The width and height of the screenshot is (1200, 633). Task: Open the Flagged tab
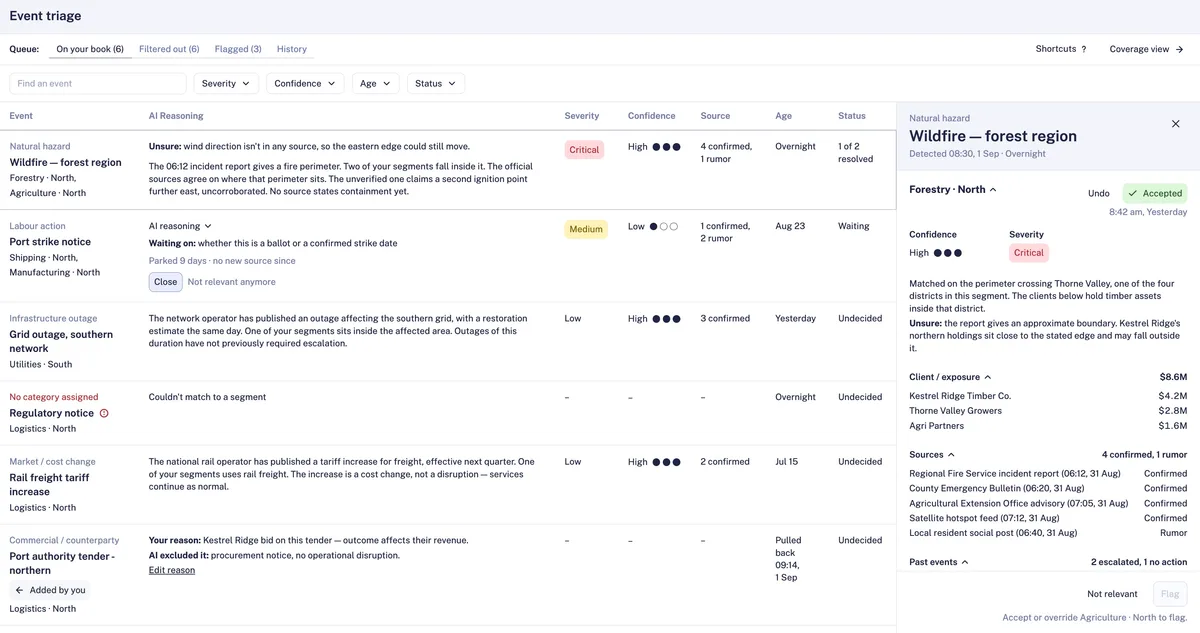(238, 49)
